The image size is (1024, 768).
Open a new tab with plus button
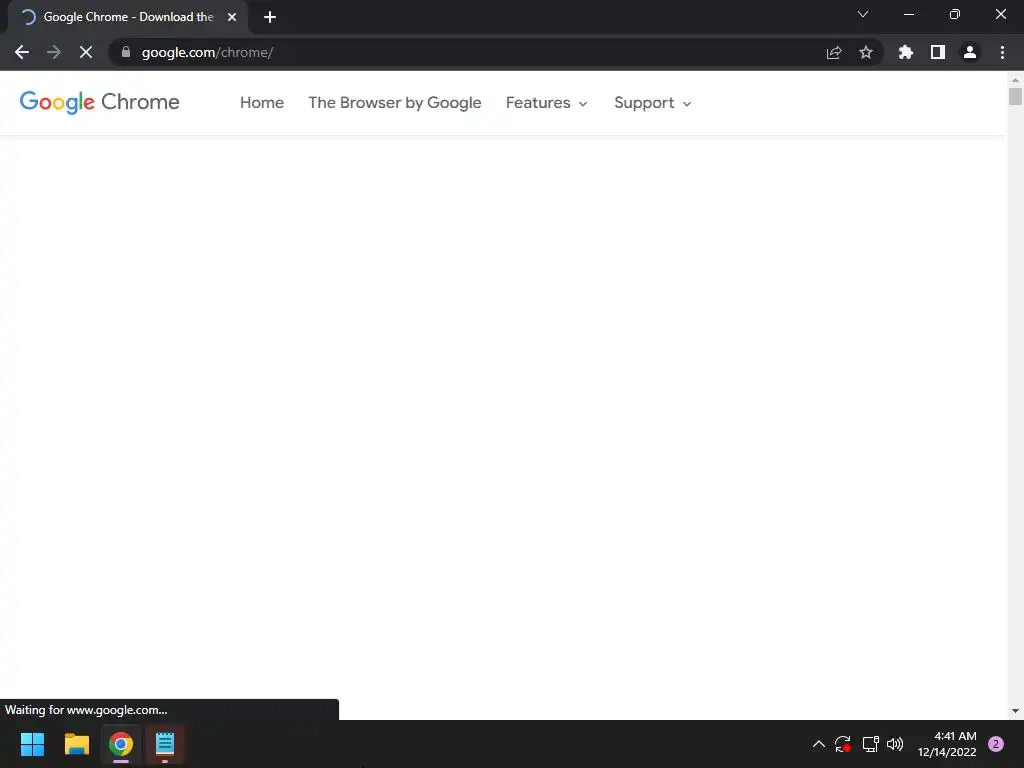click(x=270, y=17)
